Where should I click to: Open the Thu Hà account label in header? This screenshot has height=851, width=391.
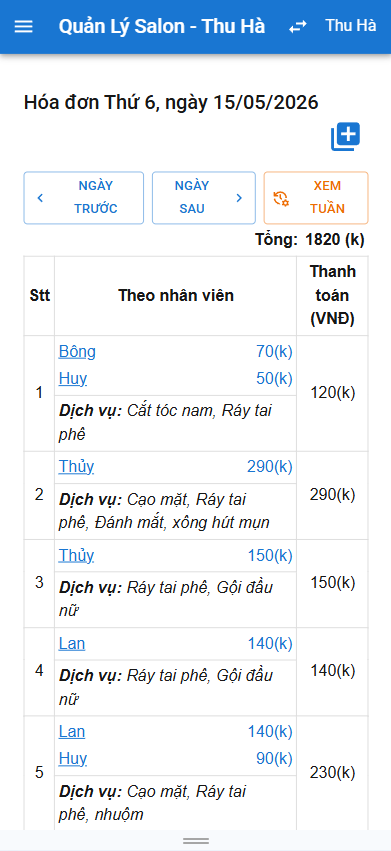pos(351,26)
